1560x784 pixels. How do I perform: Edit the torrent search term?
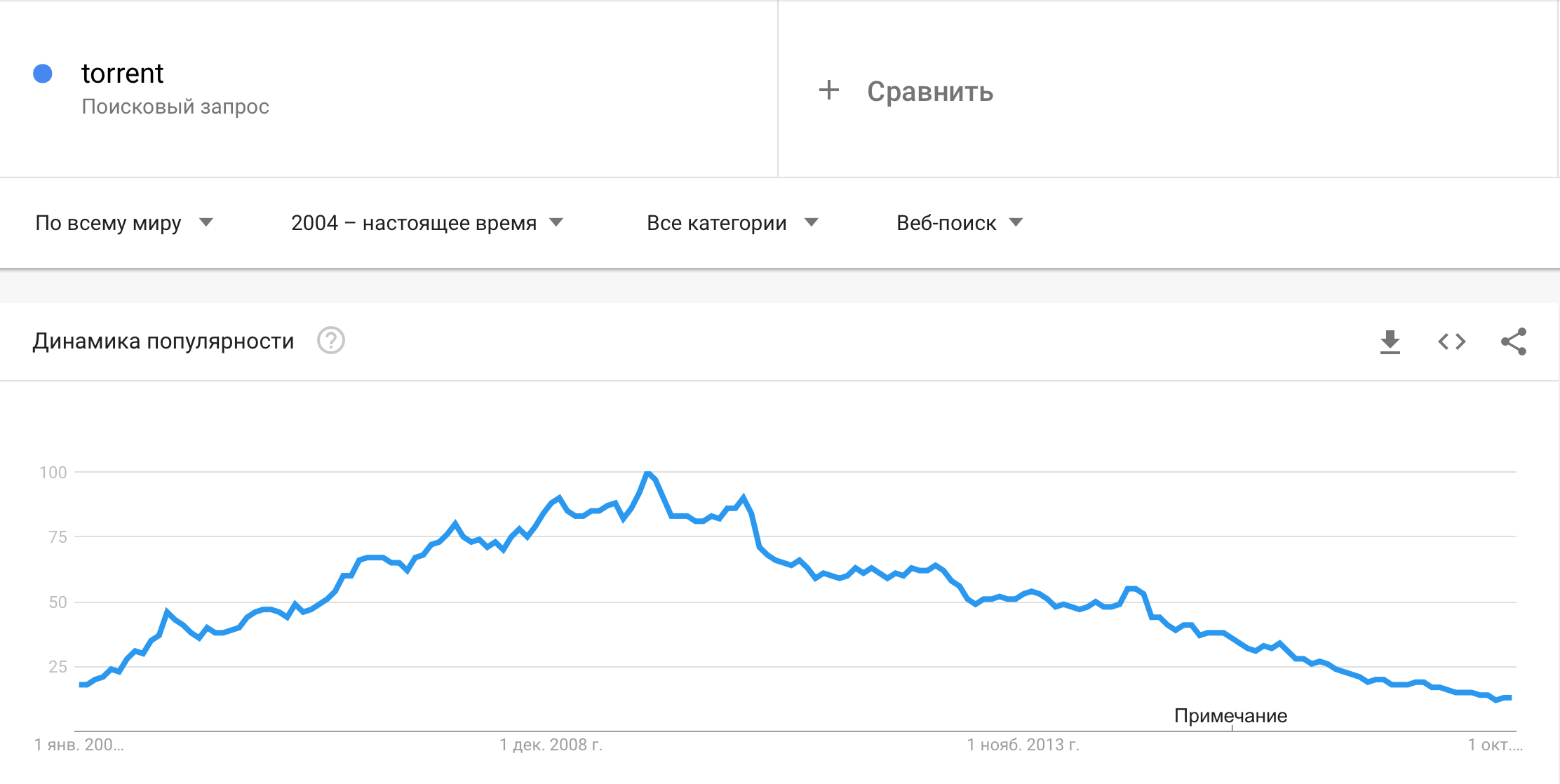(x=122, y=74)
